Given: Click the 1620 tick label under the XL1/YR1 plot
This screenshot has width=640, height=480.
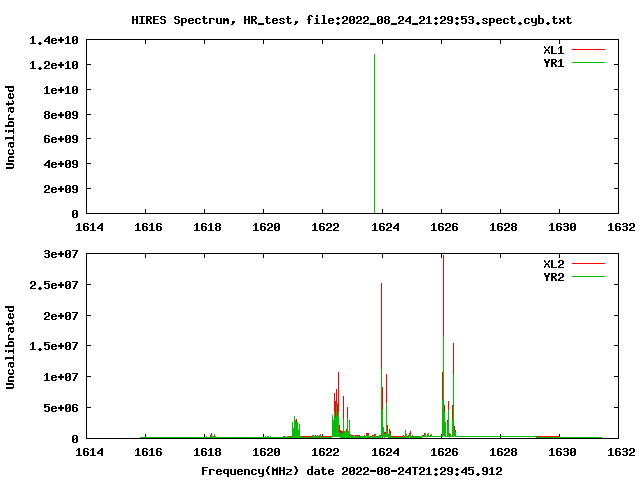Looking at the screenshot, I should click(x=266, y=227).
